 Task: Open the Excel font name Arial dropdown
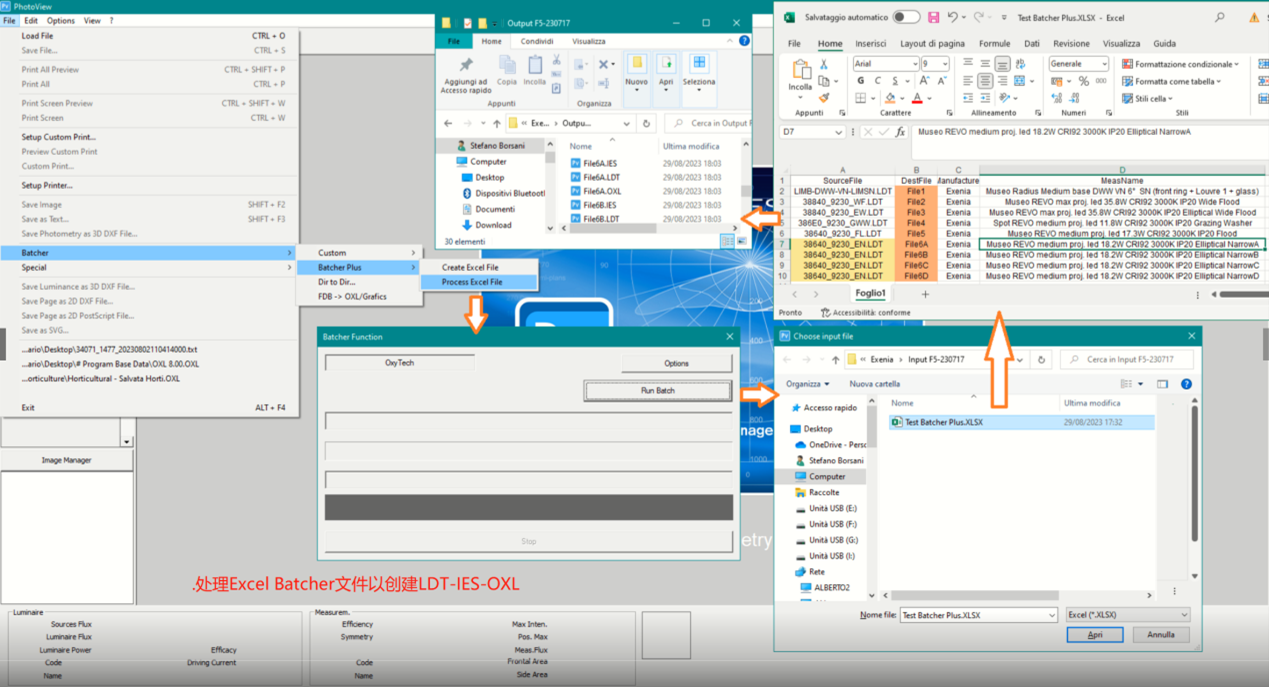(x=914, y=63)
